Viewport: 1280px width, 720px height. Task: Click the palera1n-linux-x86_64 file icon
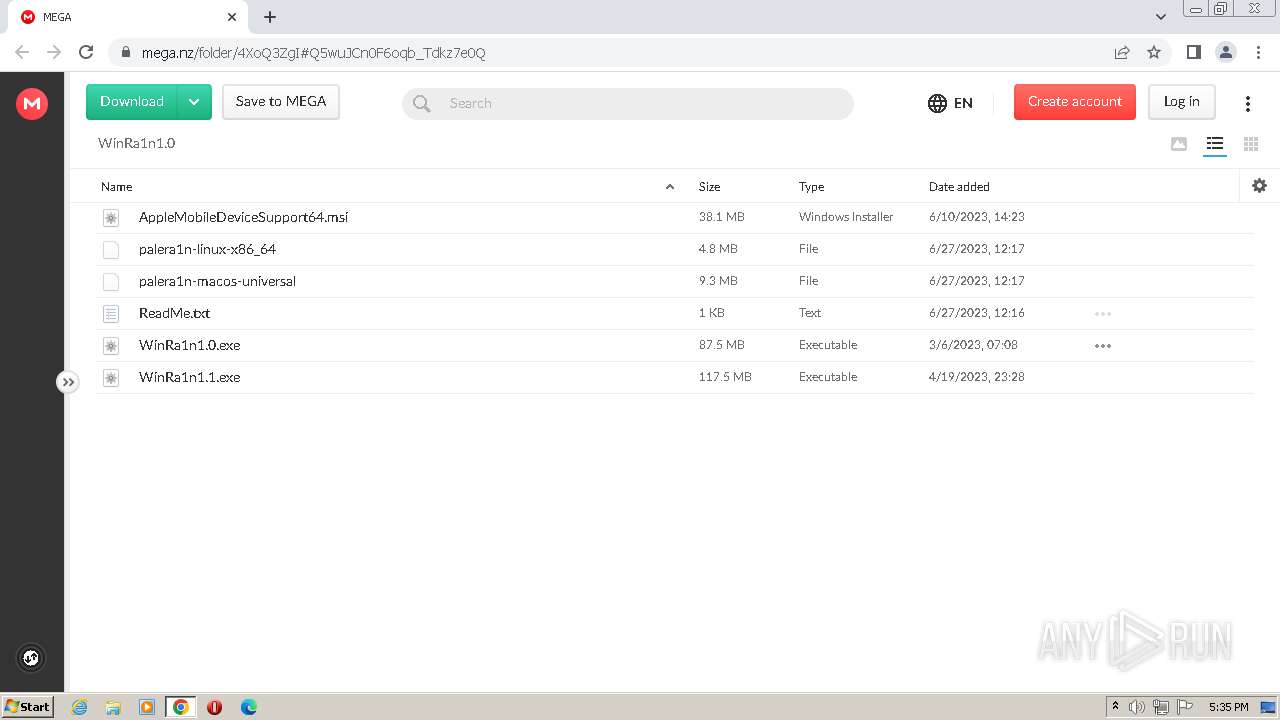(111, 249)
